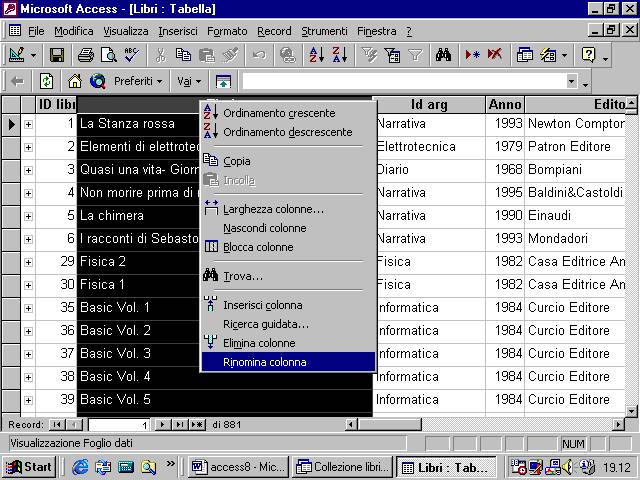Click the Cut scissors icon
The height and width of the screenshot is (480, 640).
pyautogui.click(x=160, y=55)
